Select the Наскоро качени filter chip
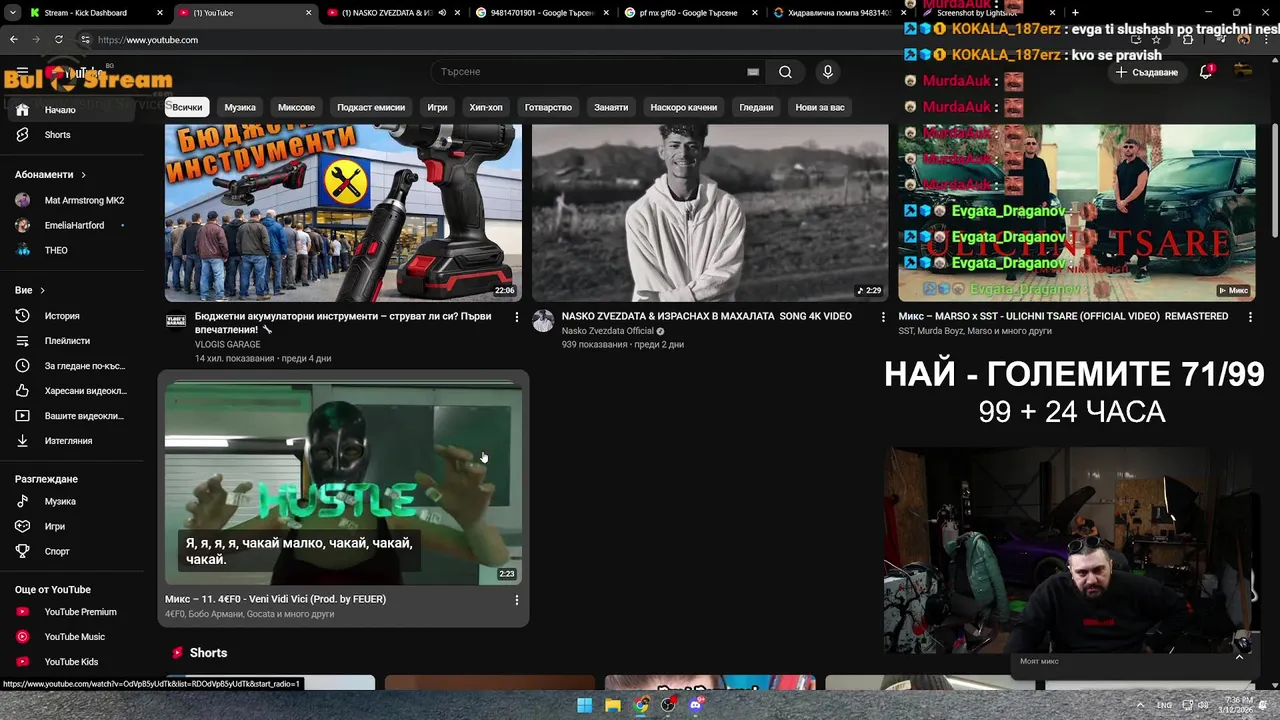 pyautogui.click(x=684, y=107)
